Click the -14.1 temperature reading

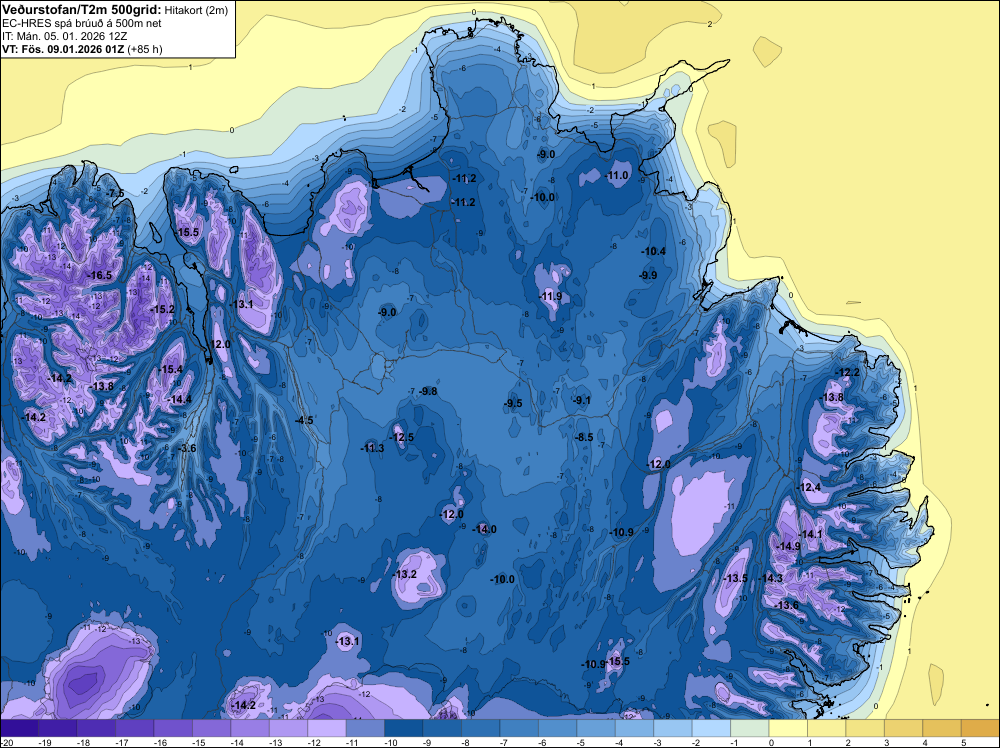(811, 534)
